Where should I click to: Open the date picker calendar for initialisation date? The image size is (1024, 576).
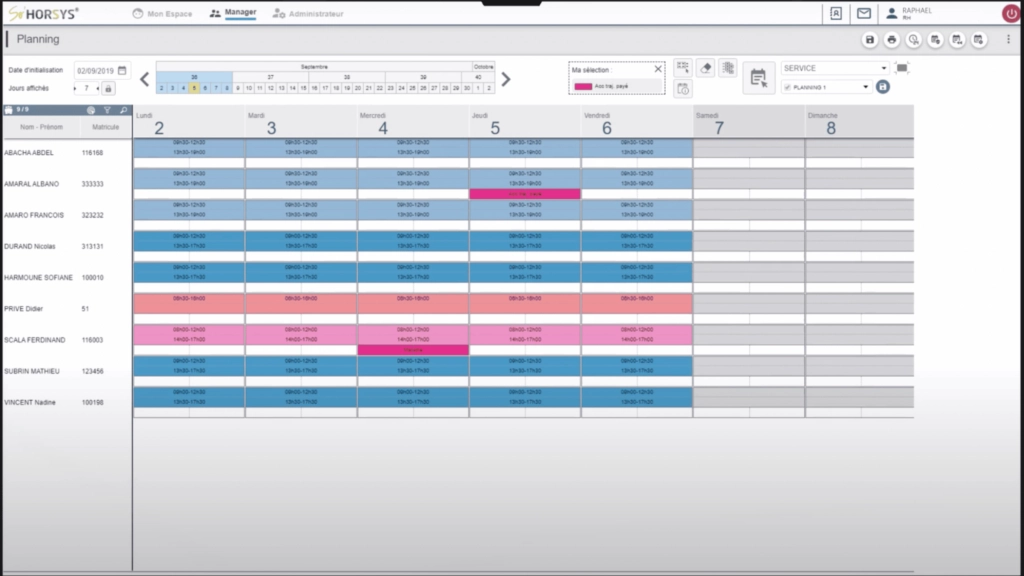122,70
